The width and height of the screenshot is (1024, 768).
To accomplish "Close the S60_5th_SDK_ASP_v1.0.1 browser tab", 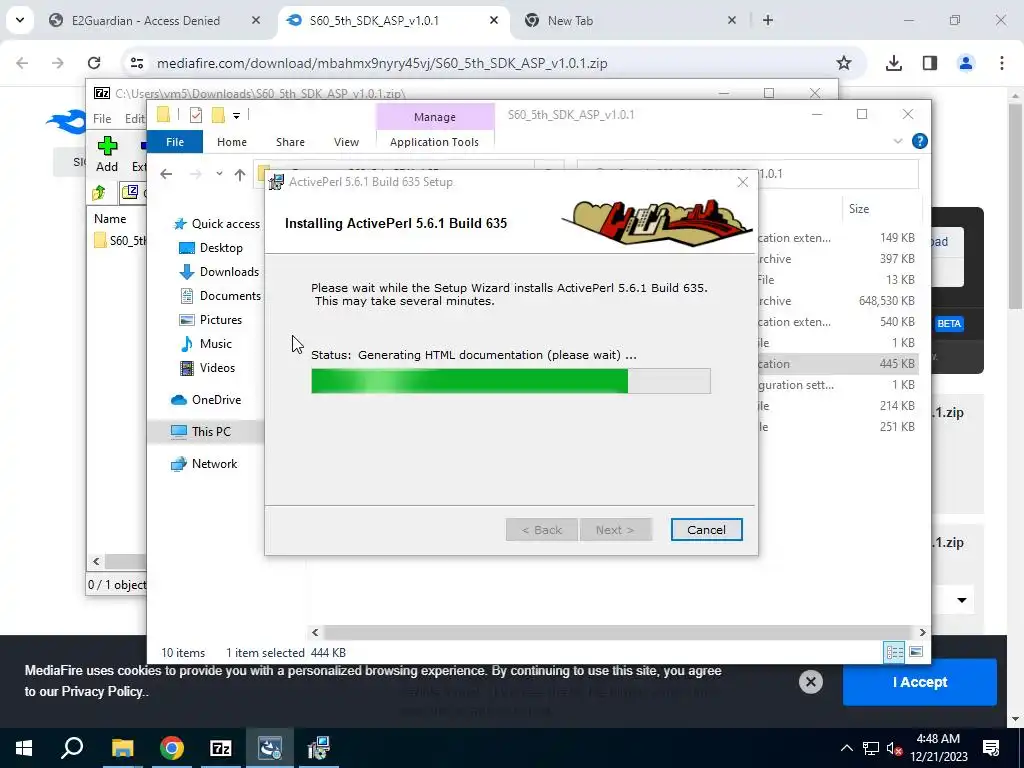I will coord(494,20).
